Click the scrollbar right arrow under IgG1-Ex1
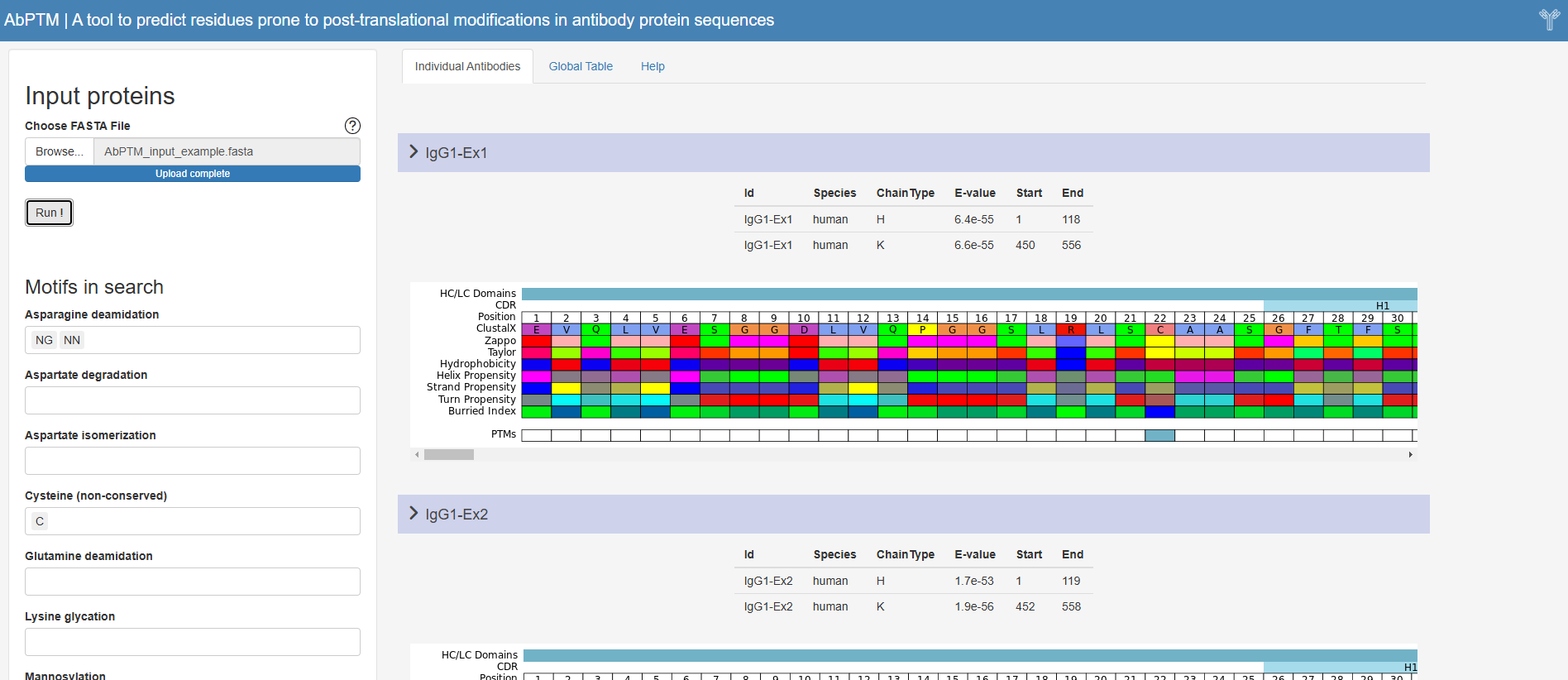Image resolution: width=1568 pixels, height=680 pixels. (x=1410, y=454)
